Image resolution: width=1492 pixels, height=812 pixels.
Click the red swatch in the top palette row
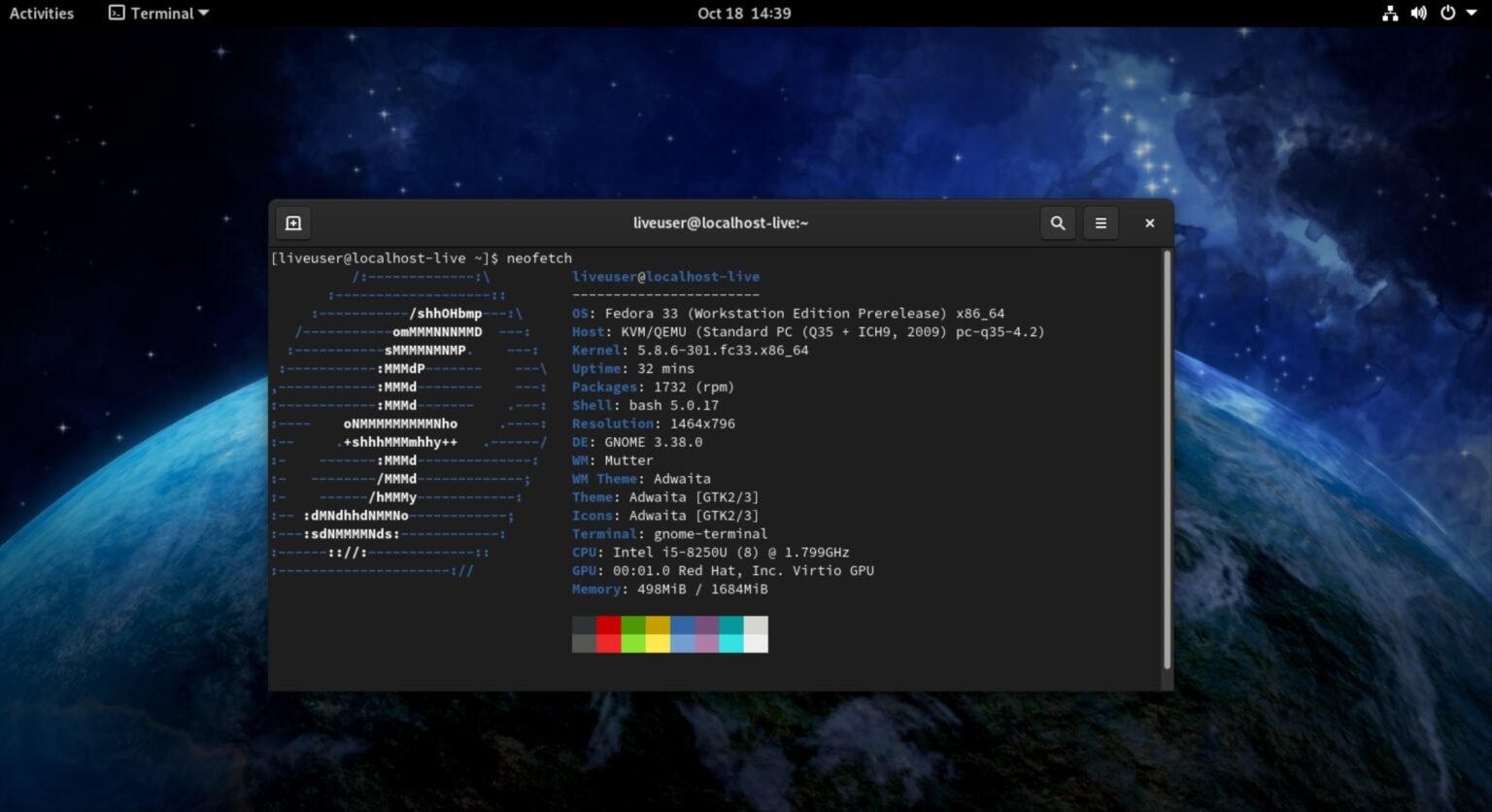pyautogui.click(x=608, y=625)
